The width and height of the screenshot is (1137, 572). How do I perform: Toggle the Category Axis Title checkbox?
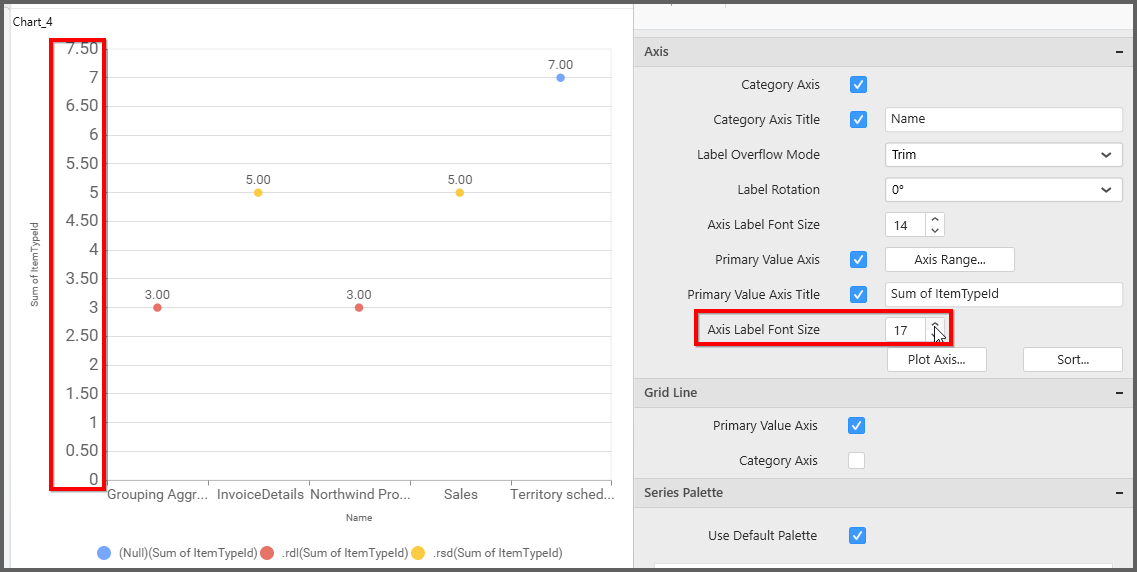tap(858, 120)
